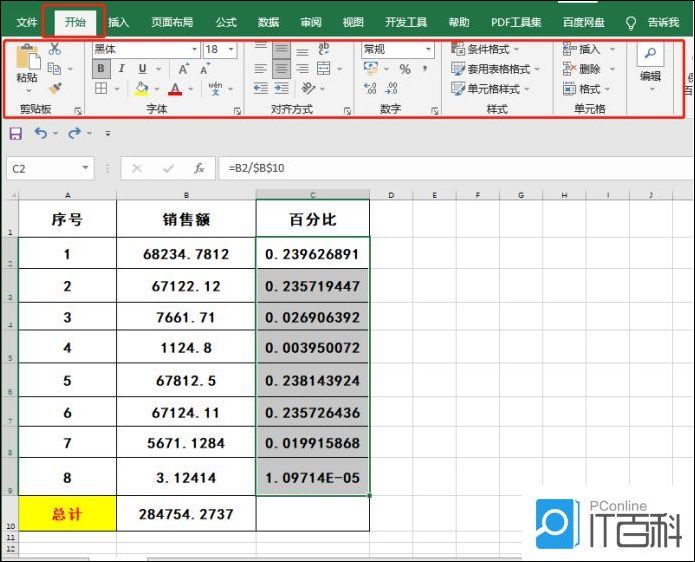This screenshot has width=695, height=562.
Task: Switch to the 插入 ribbon tab
Action: pyautogui.click(x=119, y=22)
